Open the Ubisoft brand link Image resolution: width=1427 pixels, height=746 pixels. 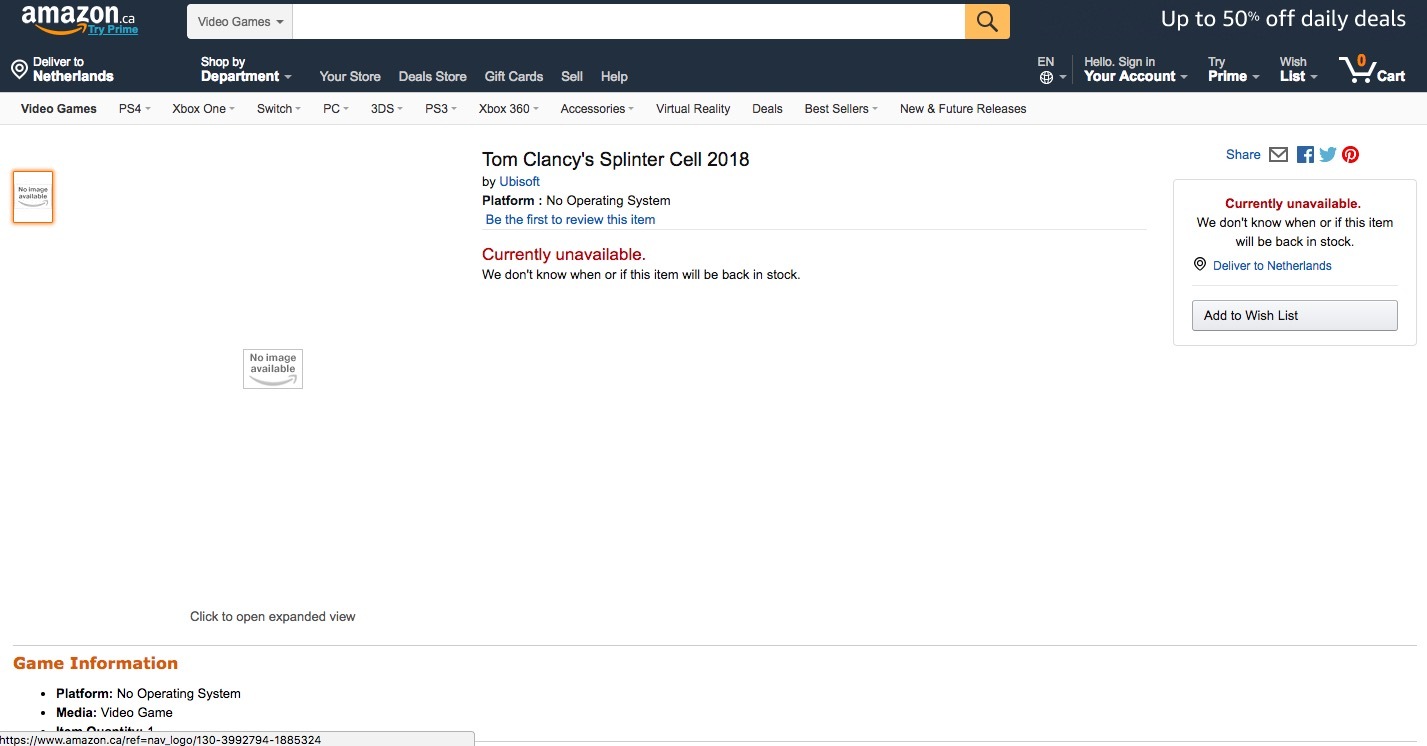click(x=519, y=182)
